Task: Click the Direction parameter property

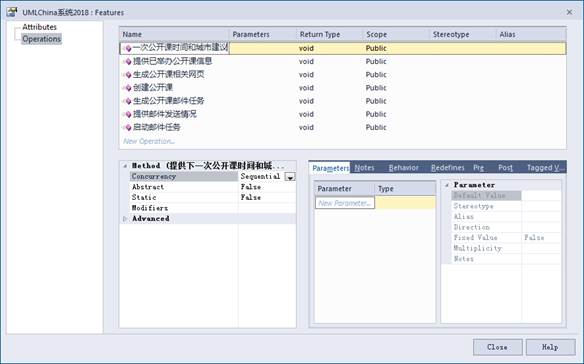Action: (x=472, y=227)
